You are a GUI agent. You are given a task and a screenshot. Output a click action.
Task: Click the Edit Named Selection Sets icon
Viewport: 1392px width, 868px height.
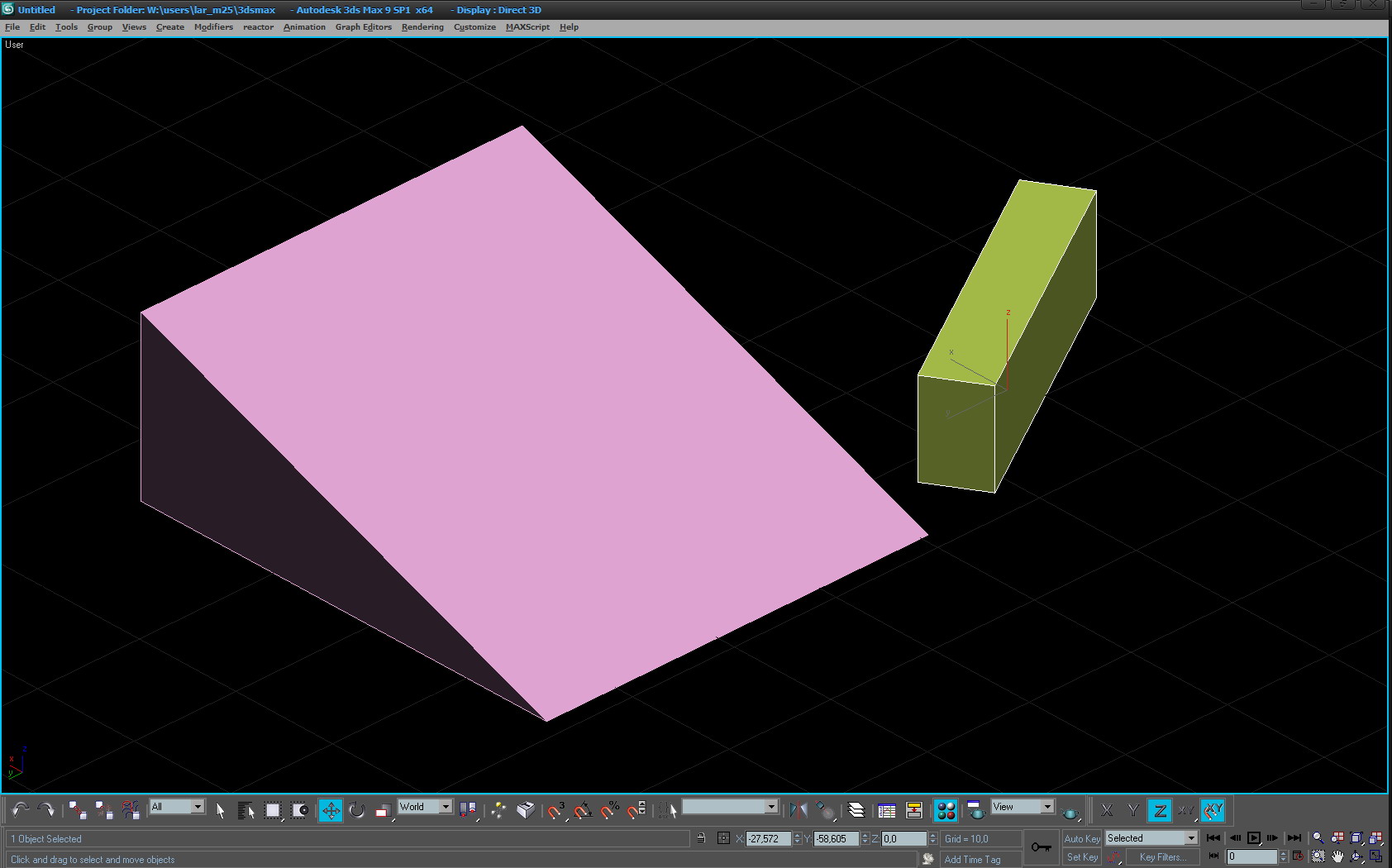pos(668,810)
